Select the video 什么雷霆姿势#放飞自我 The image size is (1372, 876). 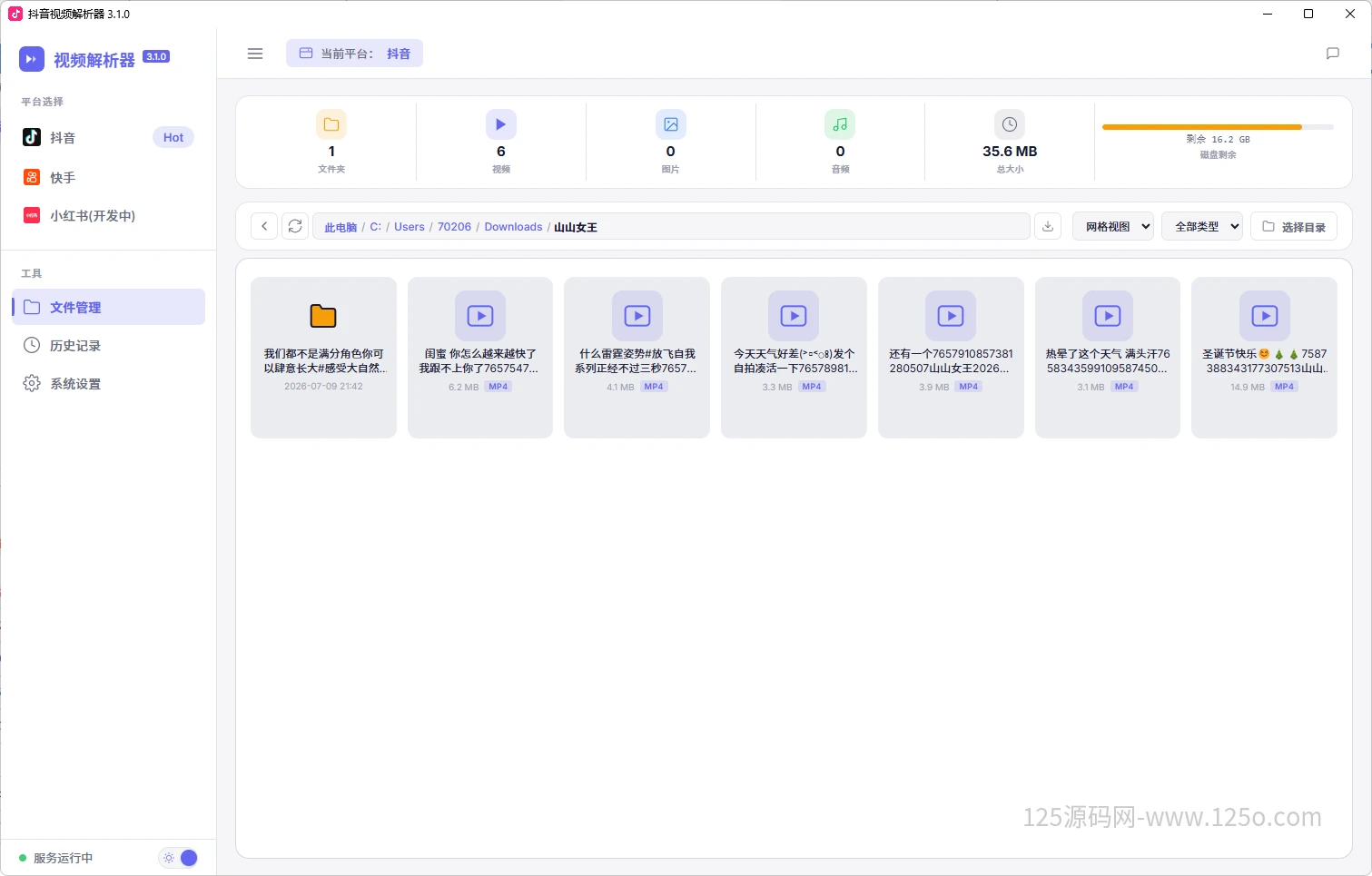(637, 357)
